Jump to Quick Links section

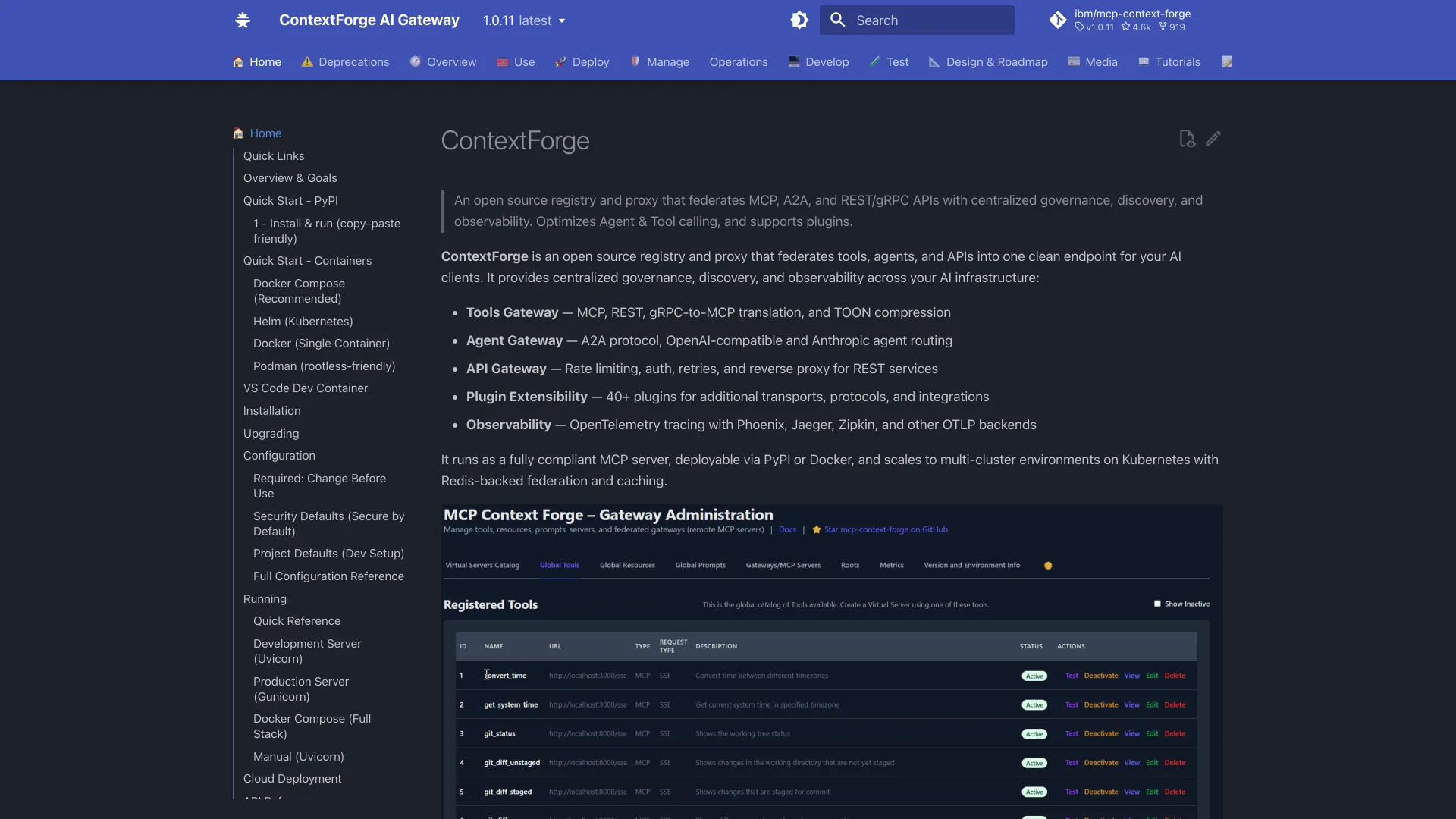click(274, 156)
